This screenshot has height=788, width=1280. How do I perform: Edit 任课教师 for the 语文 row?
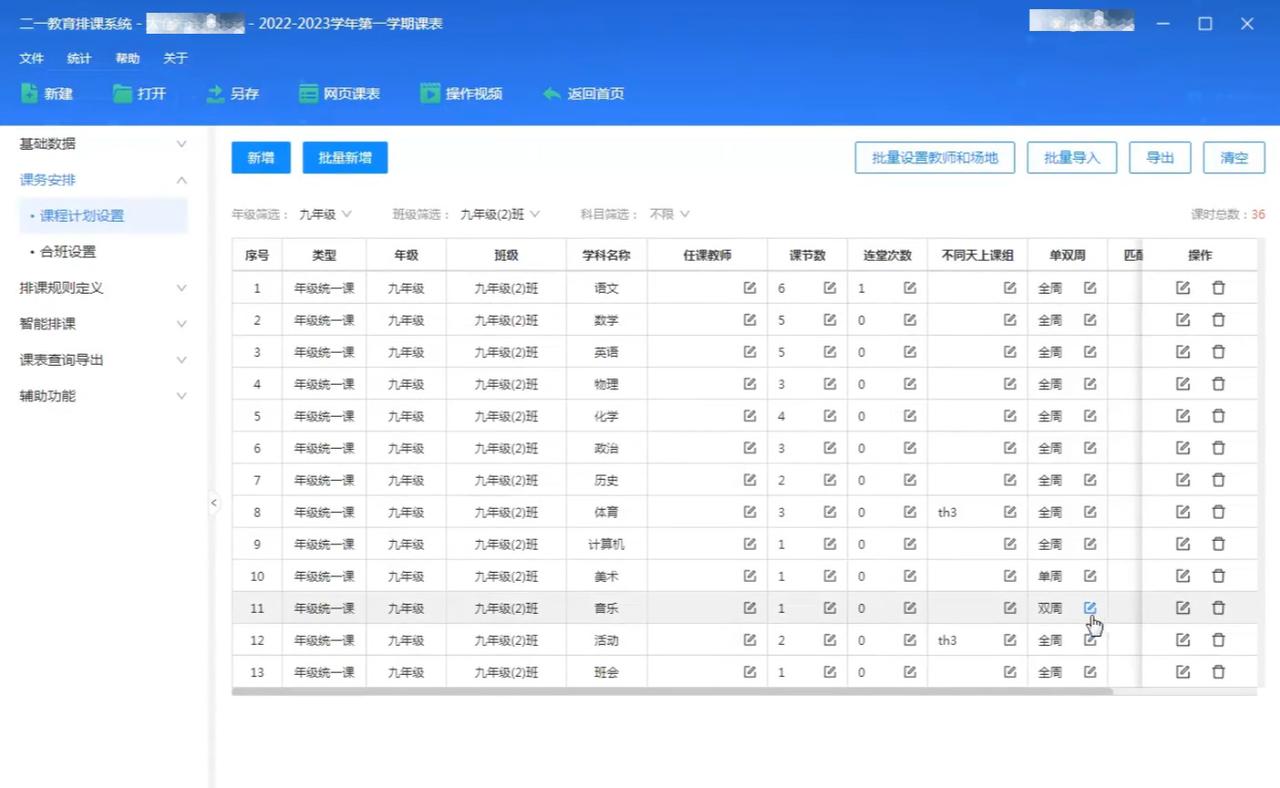[x=750, y=288]
